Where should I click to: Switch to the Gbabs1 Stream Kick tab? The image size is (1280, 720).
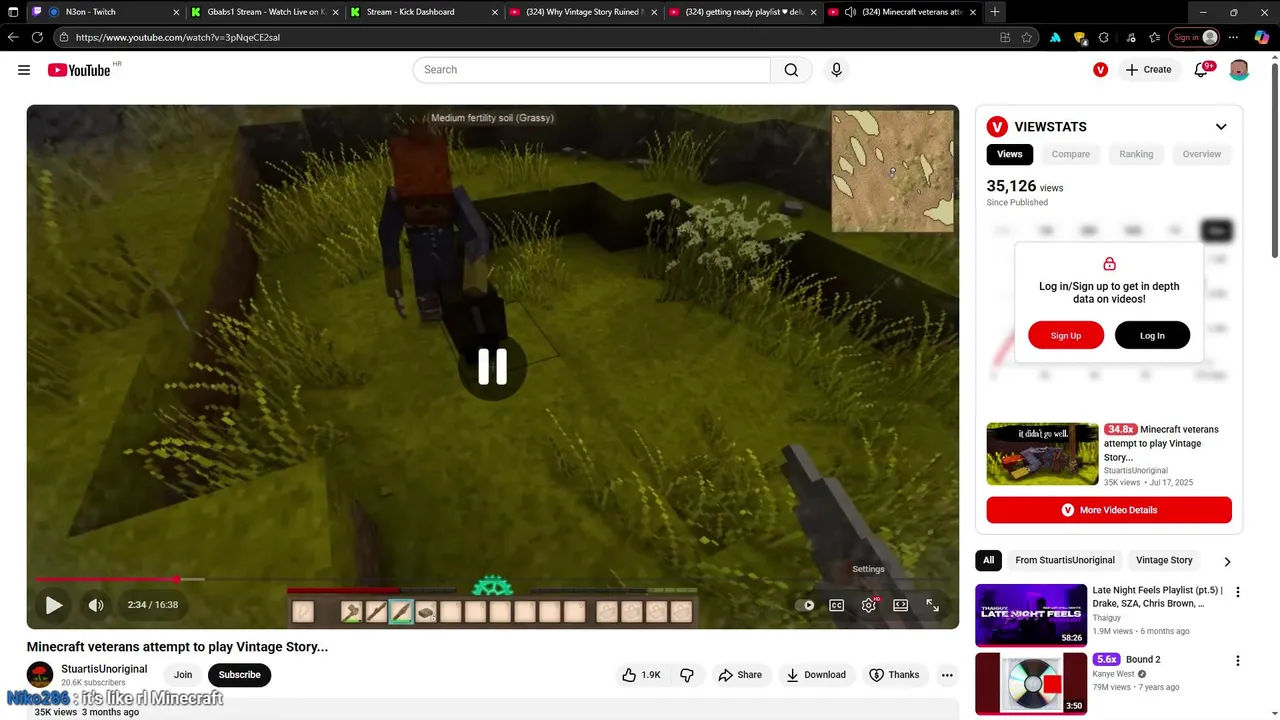coord(265,12)
